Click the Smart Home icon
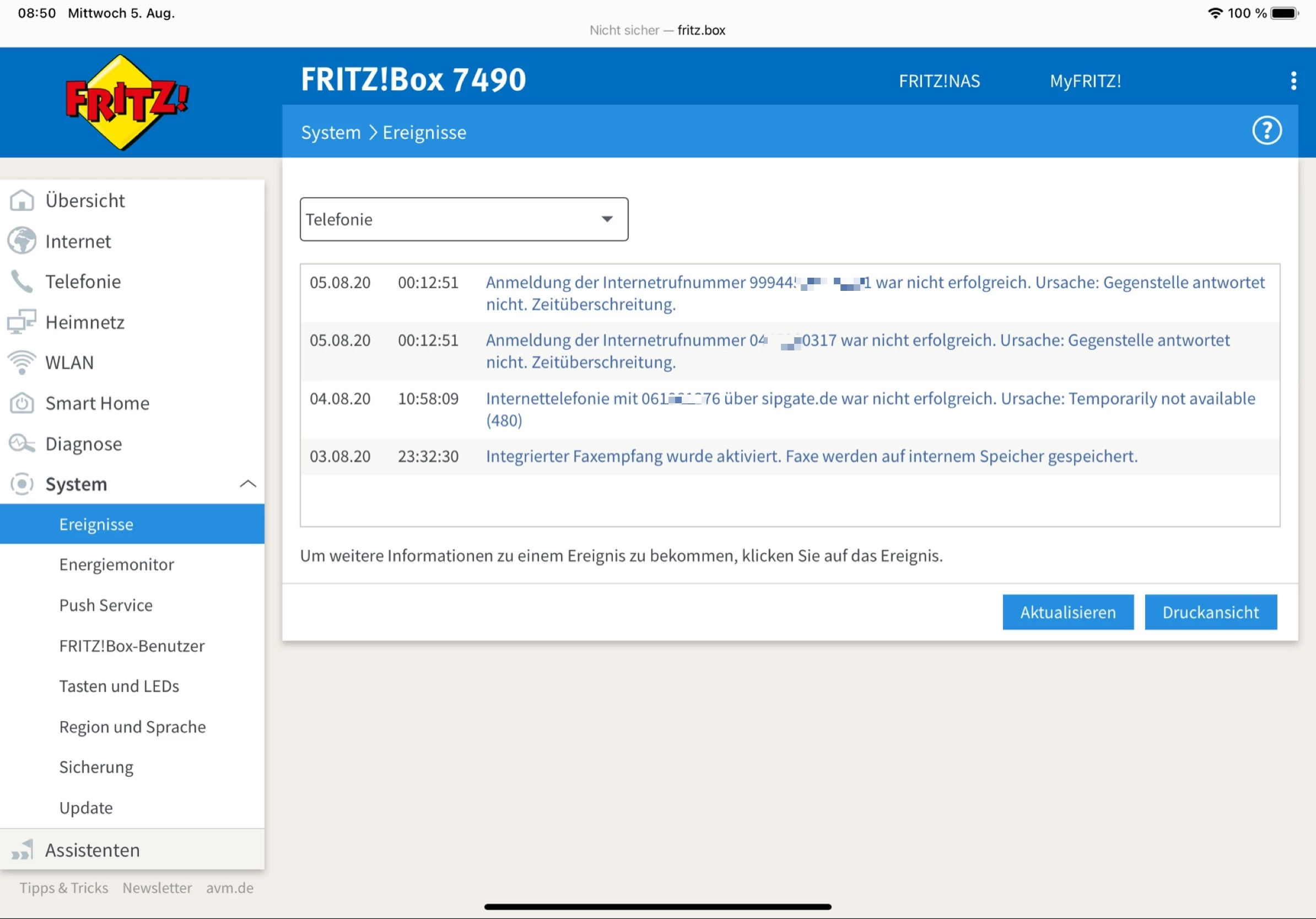This screenshot has height=919, width=1316. pyautogui.click(x=22, y=403)
